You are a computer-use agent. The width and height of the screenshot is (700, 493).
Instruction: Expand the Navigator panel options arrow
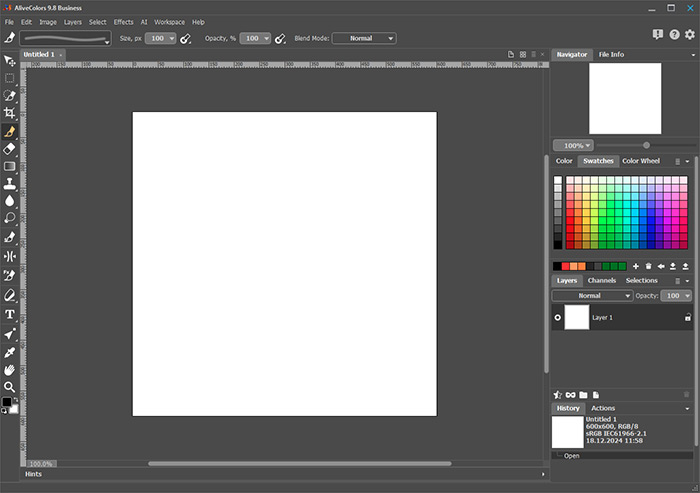pyautogui.click(x=693, y=55)
